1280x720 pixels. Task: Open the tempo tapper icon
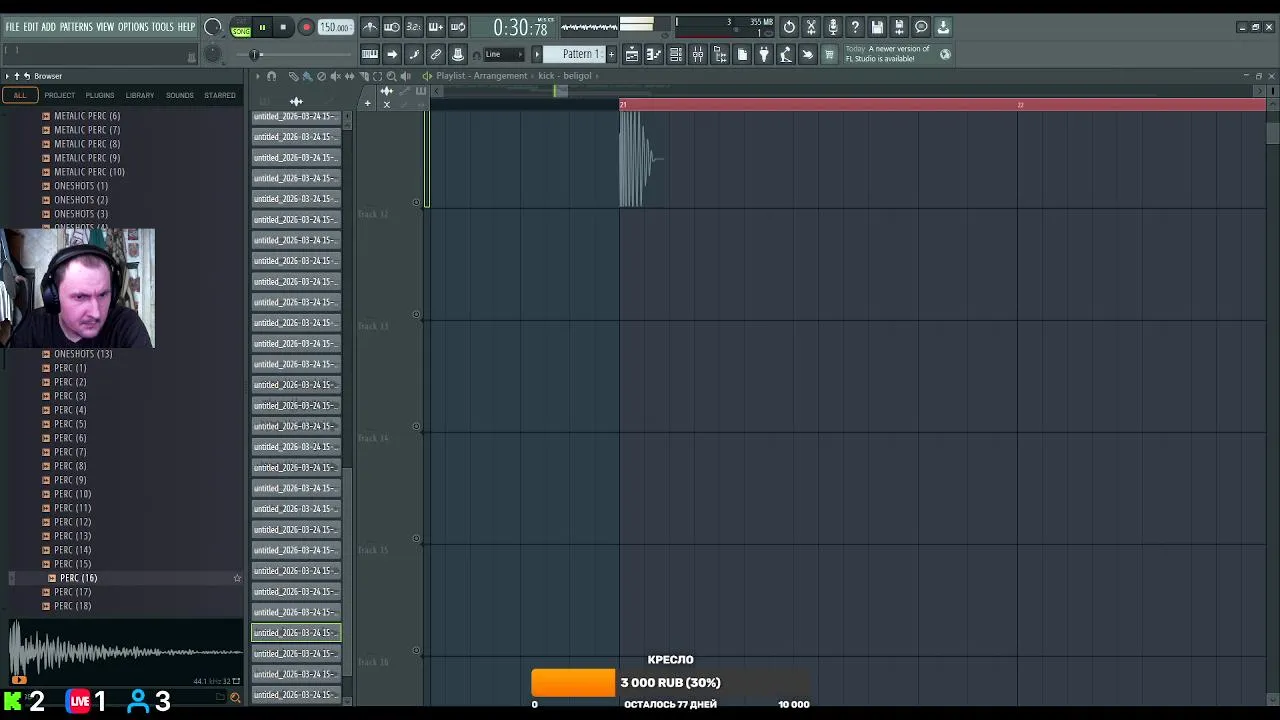[x=786, y=54]
